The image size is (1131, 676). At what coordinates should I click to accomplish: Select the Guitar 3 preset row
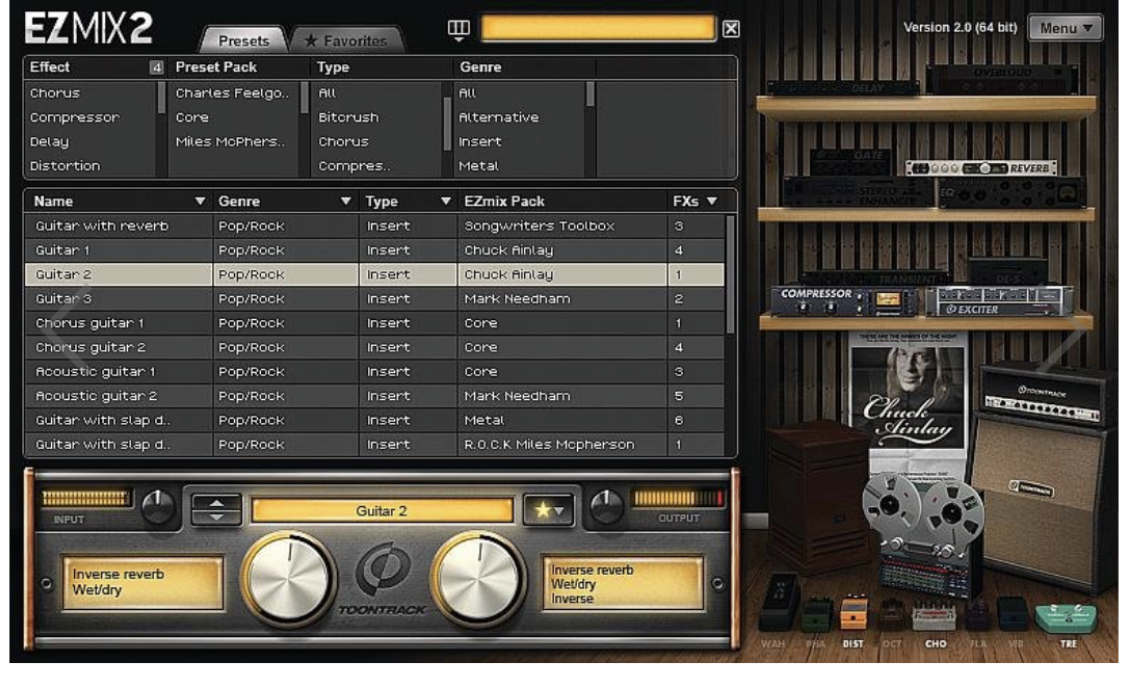click(374, 299)
